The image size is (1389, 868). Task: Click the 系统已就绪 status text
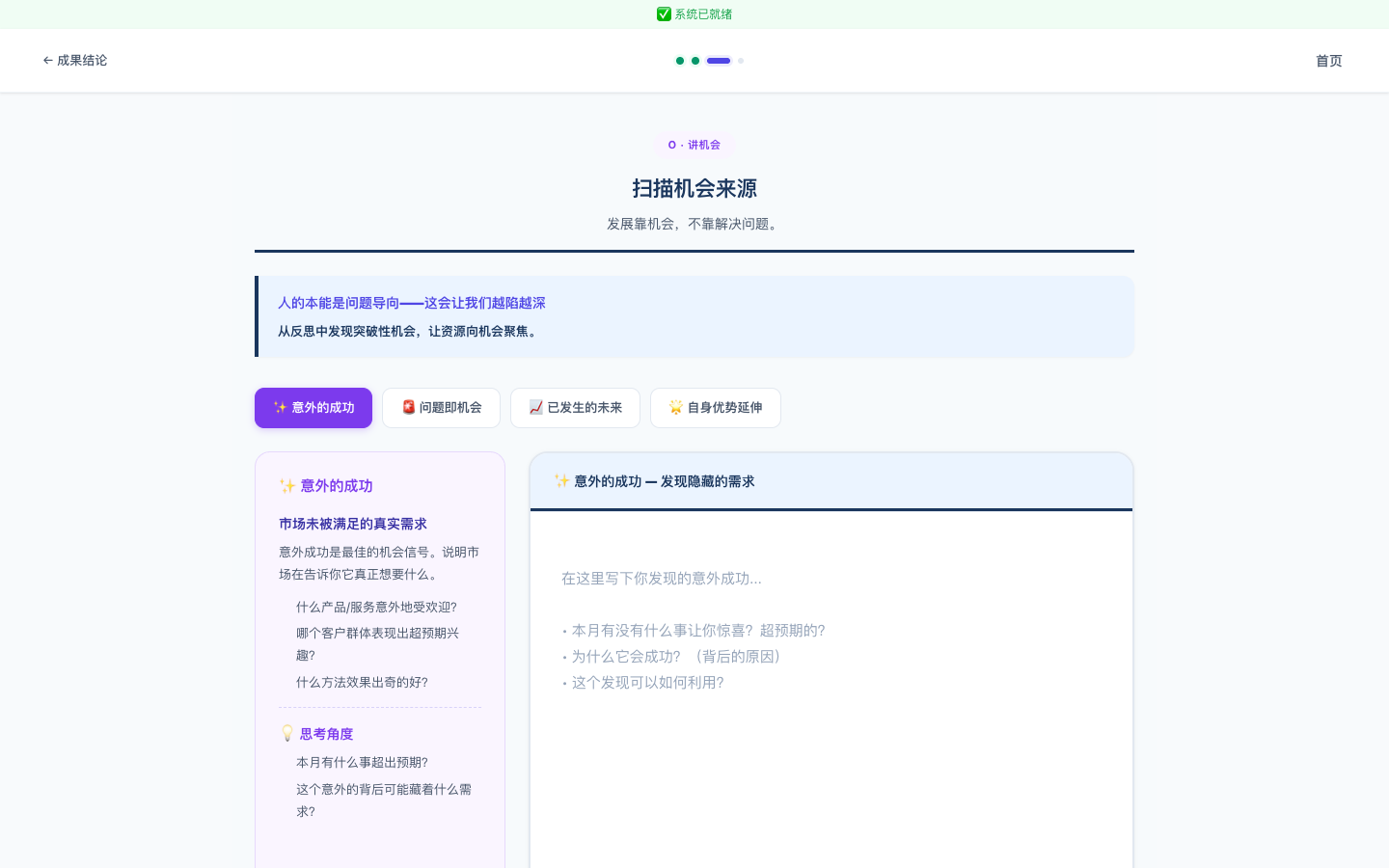[x=703, y=14]
